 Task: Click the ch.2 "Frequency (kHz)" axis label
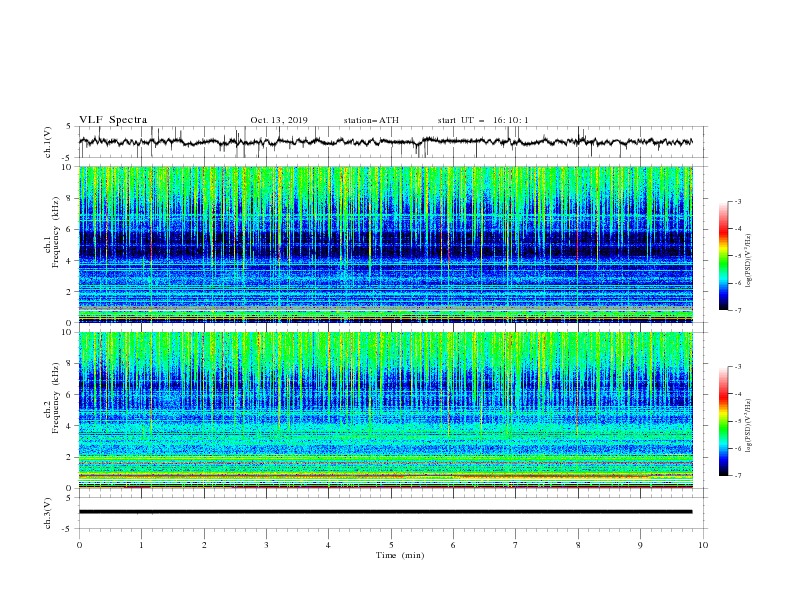coord(56,398)
